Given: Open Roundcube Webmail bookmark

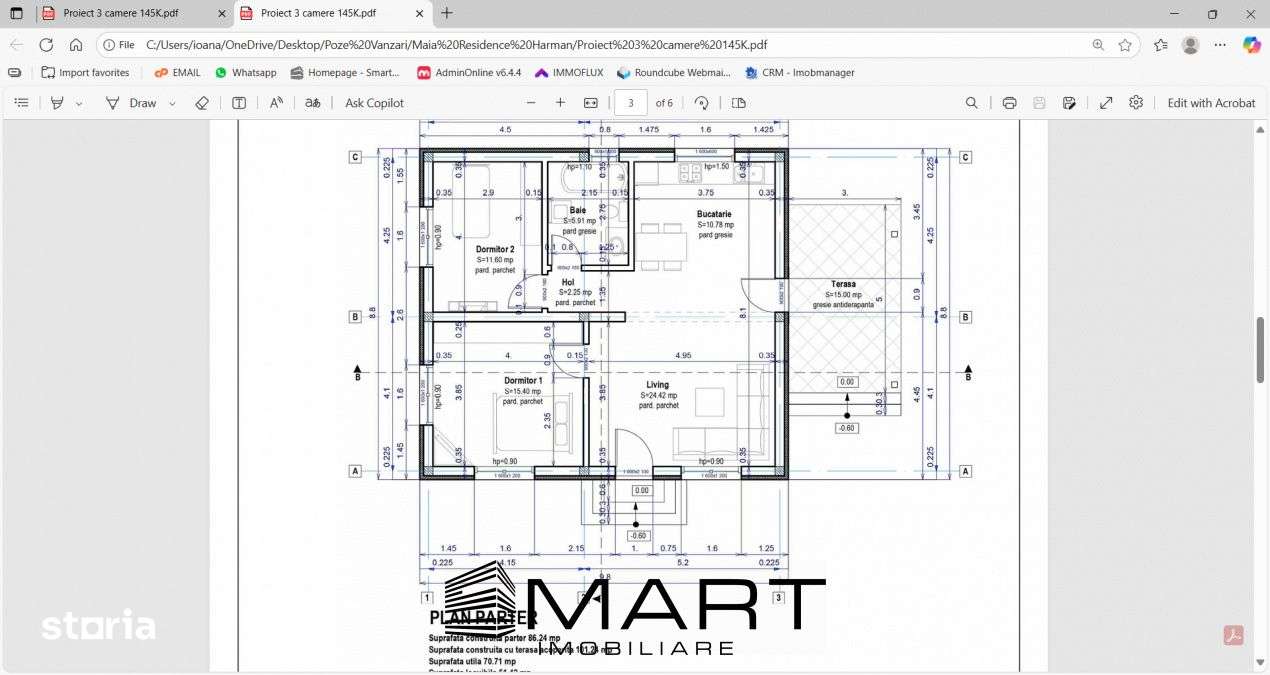Looking at the screenshot, I should click(674, 73).
